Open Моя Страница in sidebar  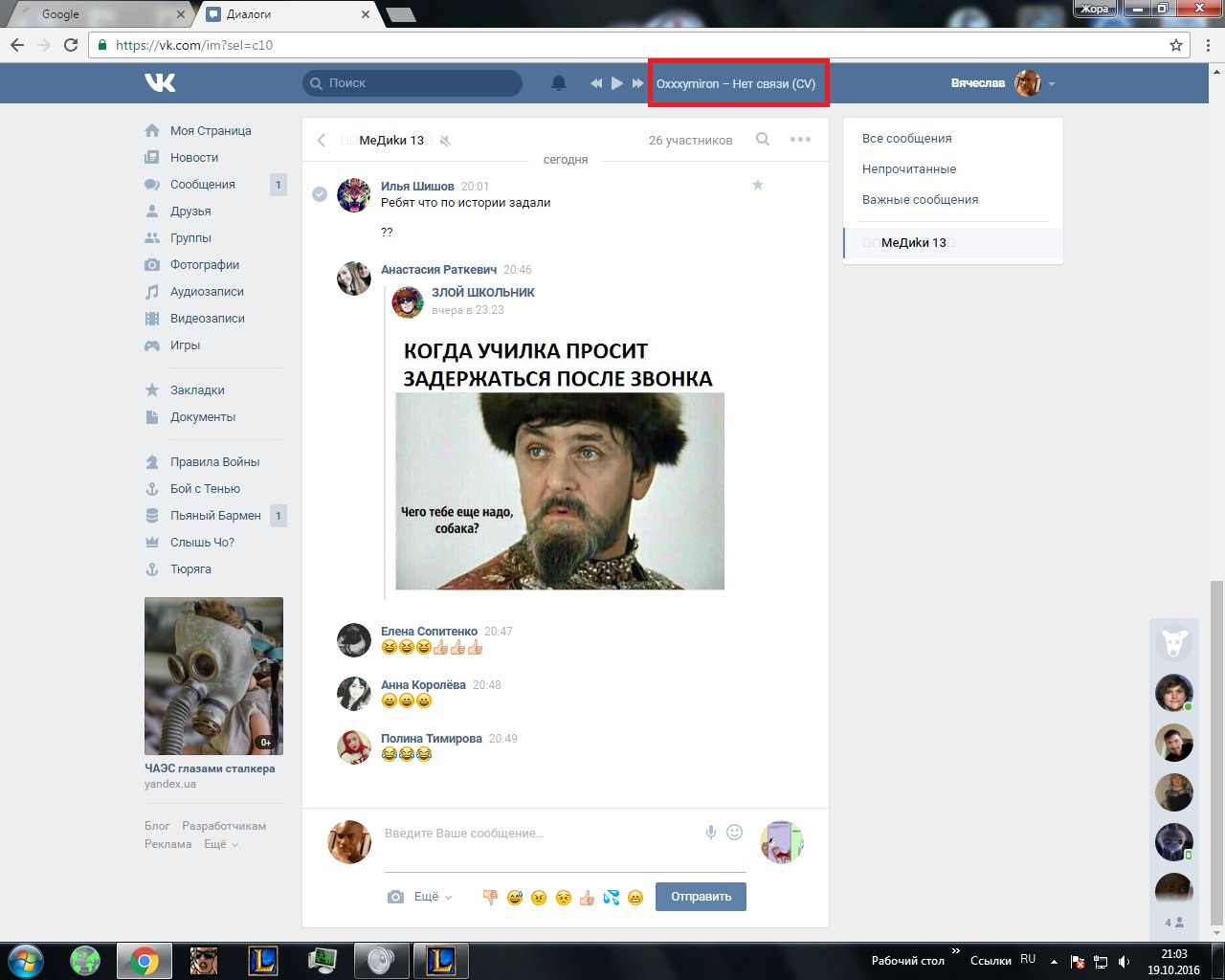point(211,130)
